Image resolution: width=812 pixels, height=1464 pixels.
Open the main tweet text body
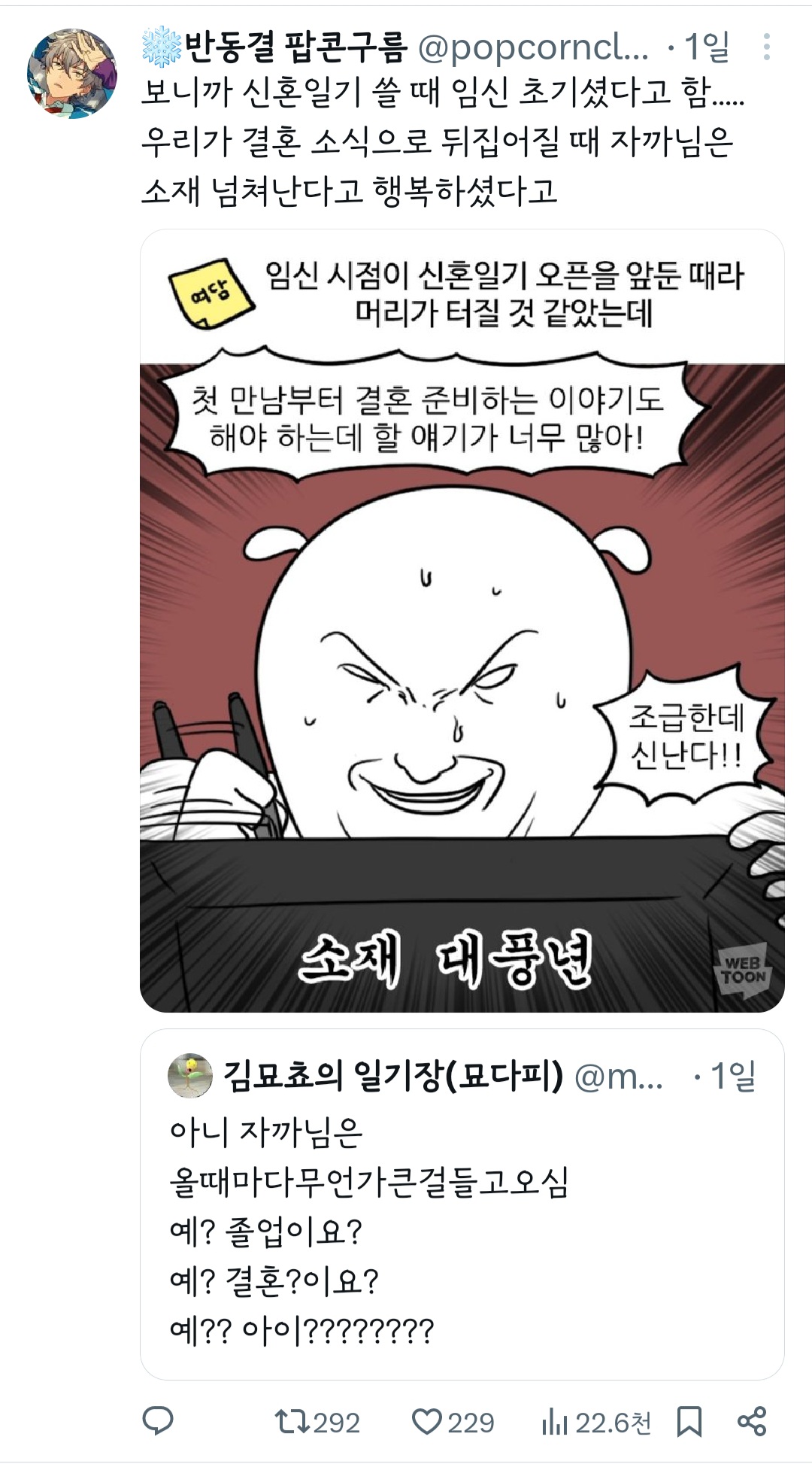coord(444,141)
